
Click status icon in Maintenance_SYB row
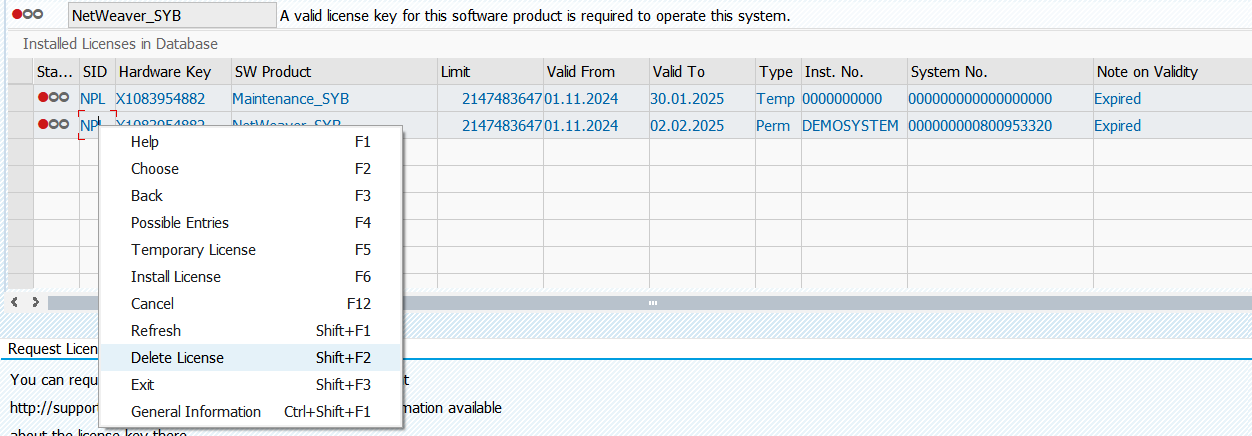53,98
